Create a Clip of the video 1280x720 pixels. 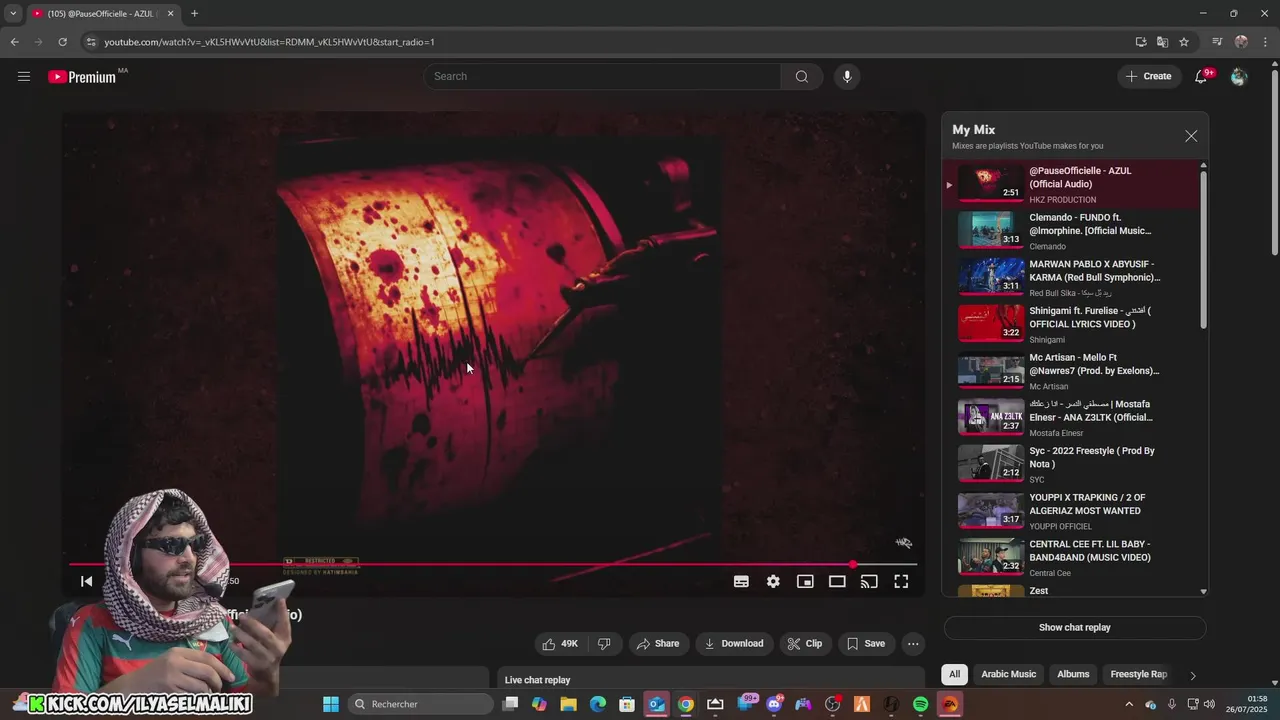(805, 644)
